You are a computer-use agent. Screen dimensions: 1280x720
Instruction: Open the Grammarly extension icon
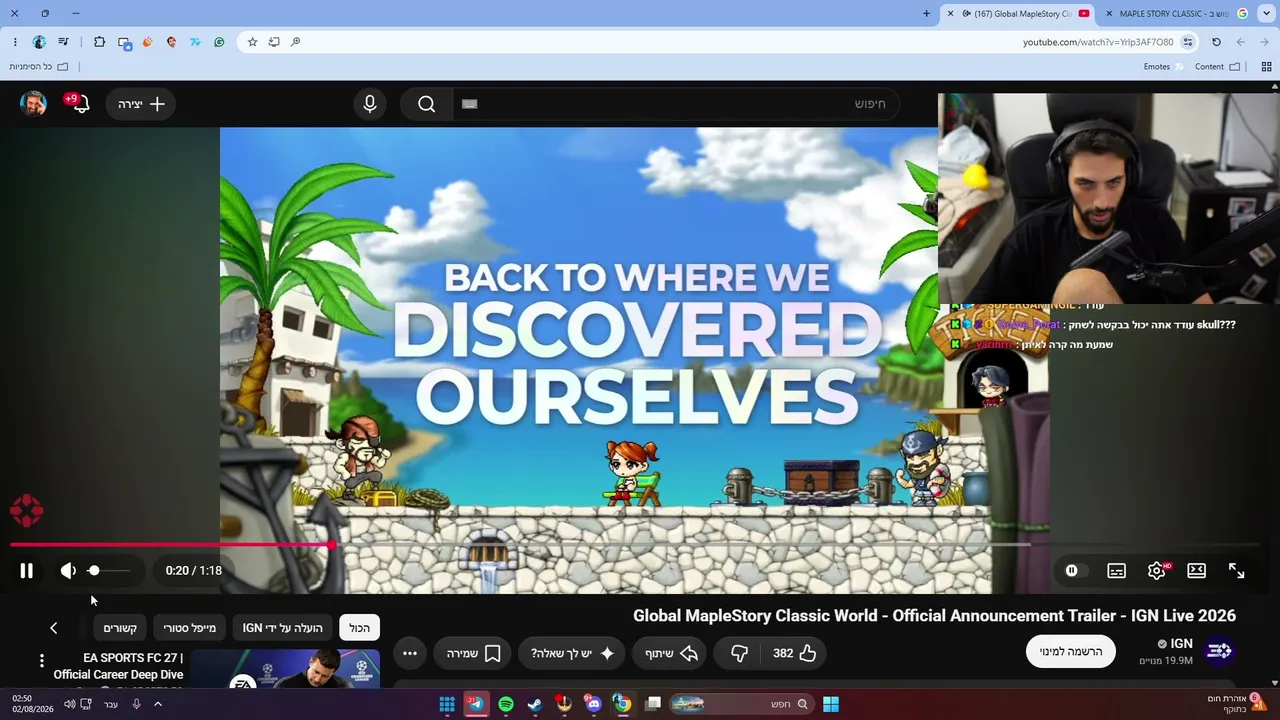219,42
